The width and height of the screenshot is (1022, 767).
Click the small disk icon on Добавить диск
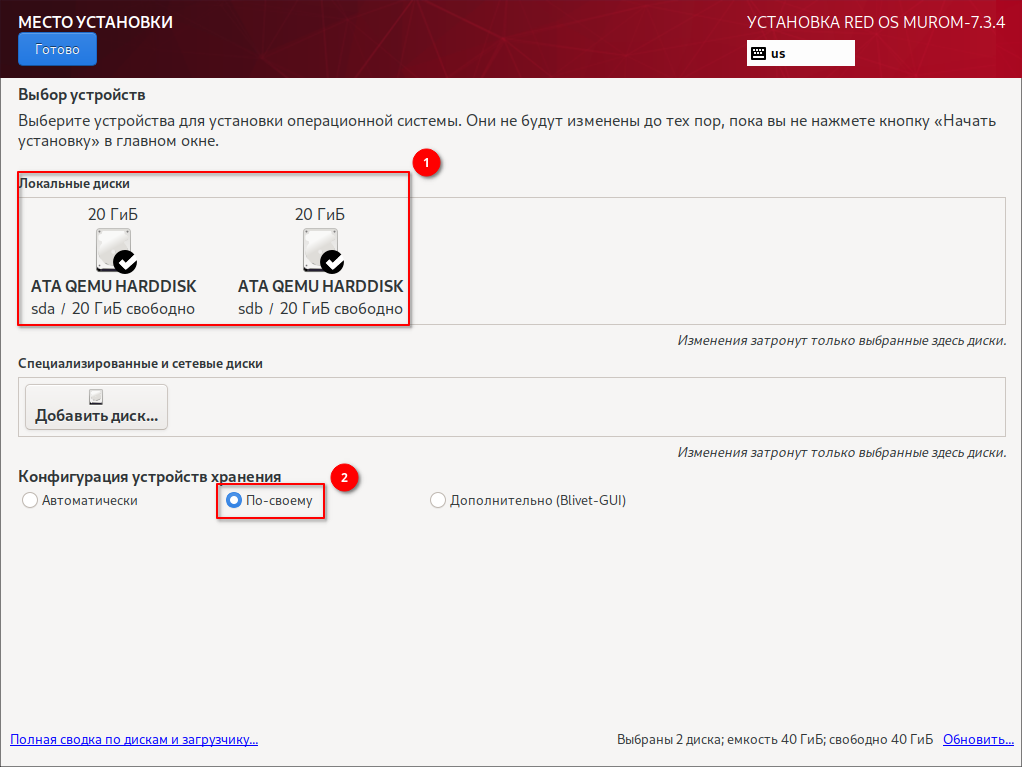tap(96, 396)
